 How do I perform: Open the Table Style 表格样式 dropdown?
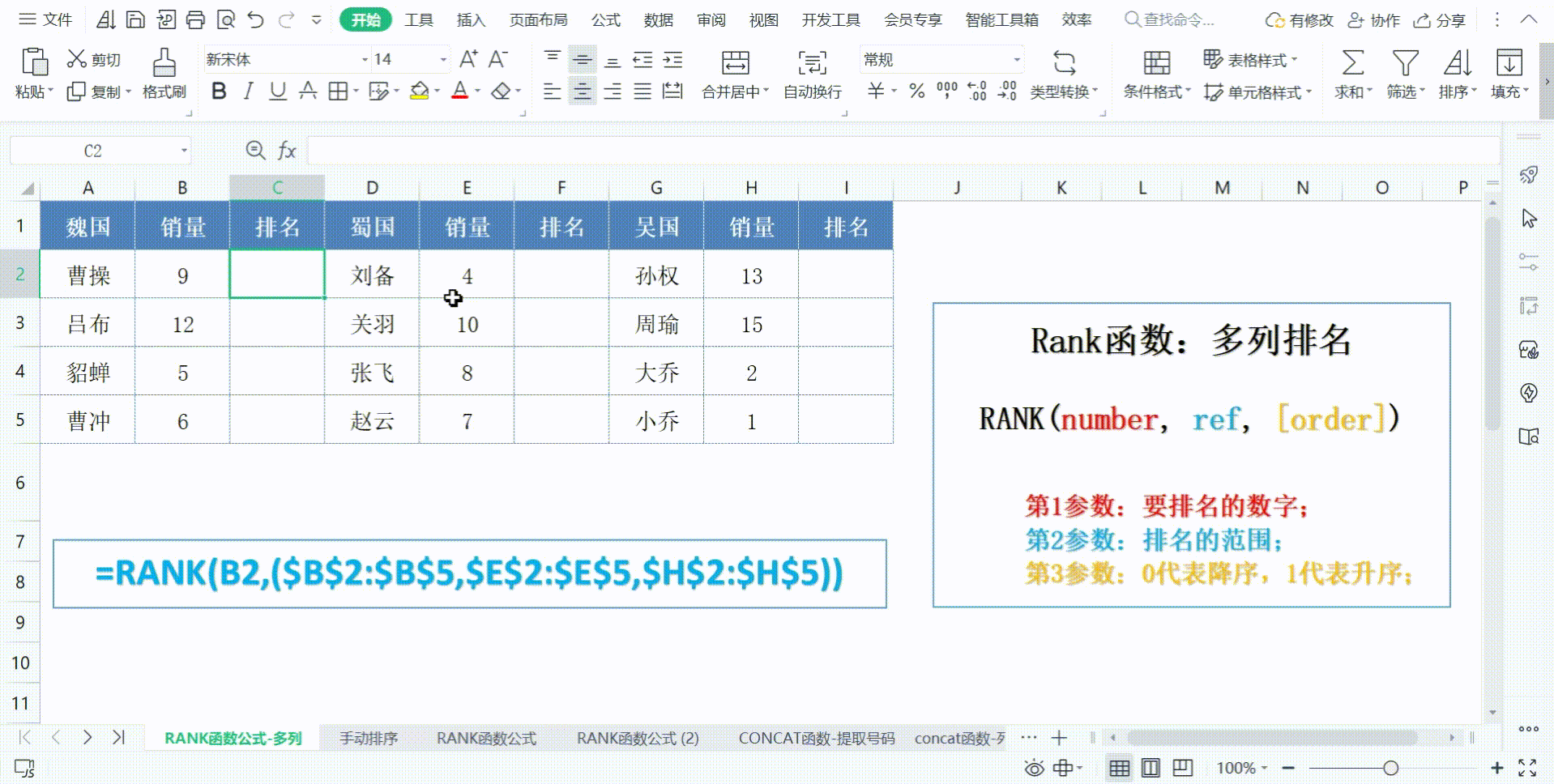(x=1250, y=59)
